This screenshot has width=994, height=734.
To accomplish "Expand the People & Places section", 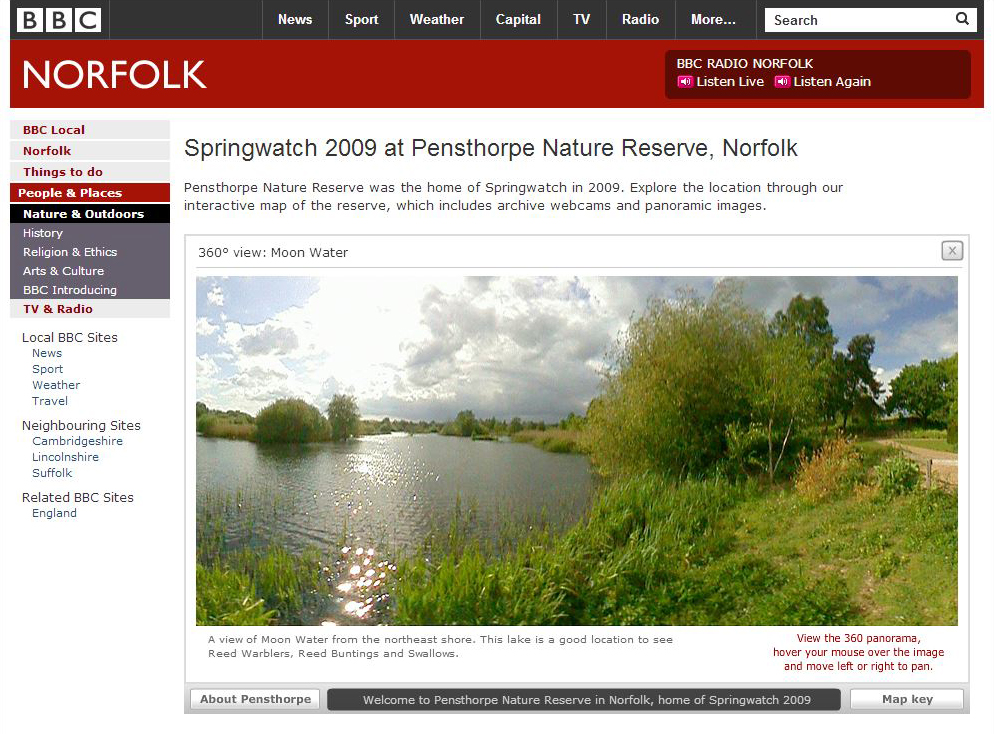I will 90,193.
